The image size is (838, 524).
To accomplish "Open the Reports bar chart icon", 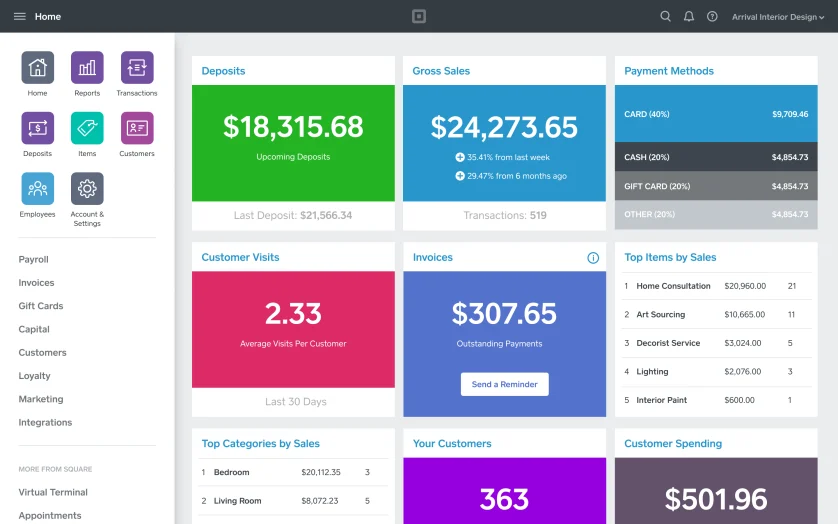I will coord(87,67).
